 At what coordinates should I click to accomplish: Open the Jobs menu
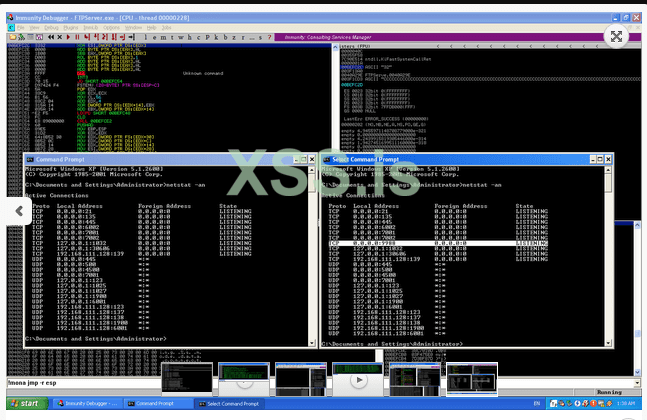(166, 28)
